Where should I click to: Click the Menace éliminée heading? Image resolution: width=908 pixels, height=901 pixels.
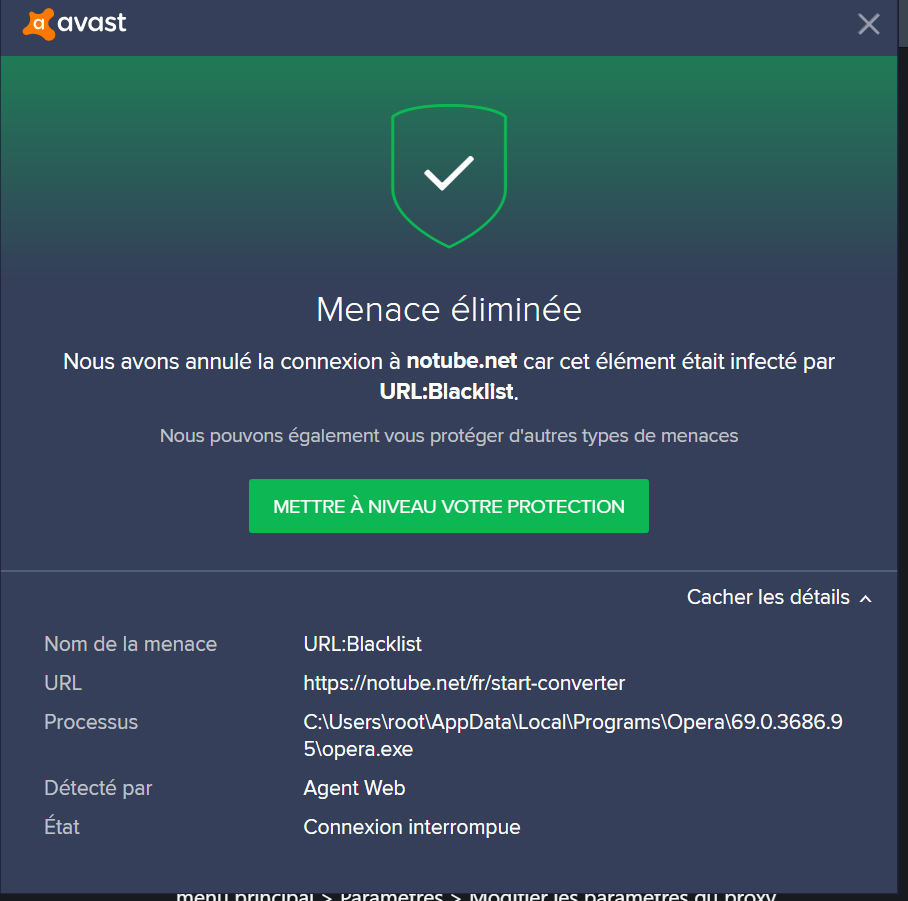point(449,309)
